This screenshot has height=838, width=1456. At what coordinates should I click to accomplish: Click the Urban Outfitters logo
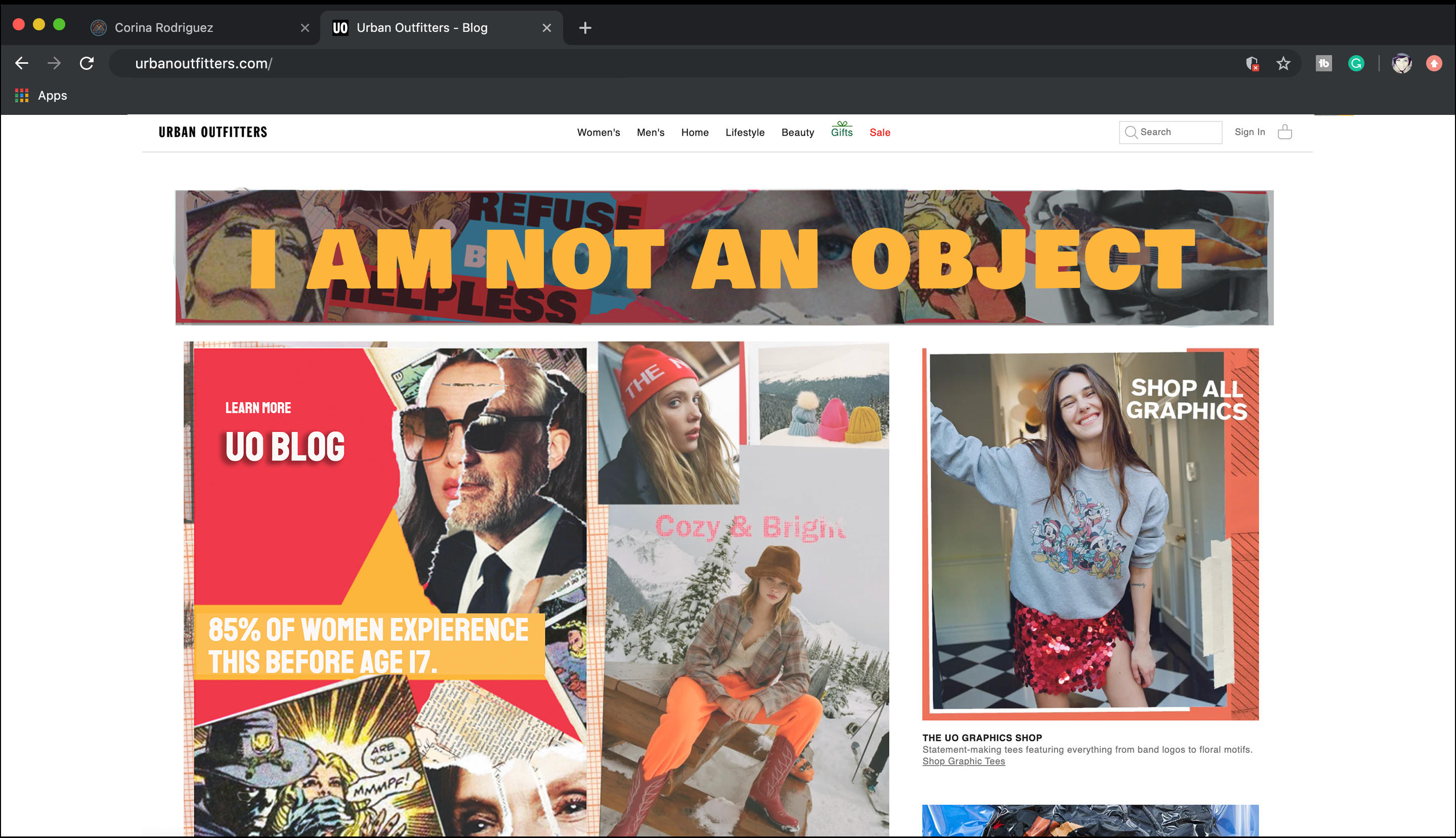click(213, 132)
